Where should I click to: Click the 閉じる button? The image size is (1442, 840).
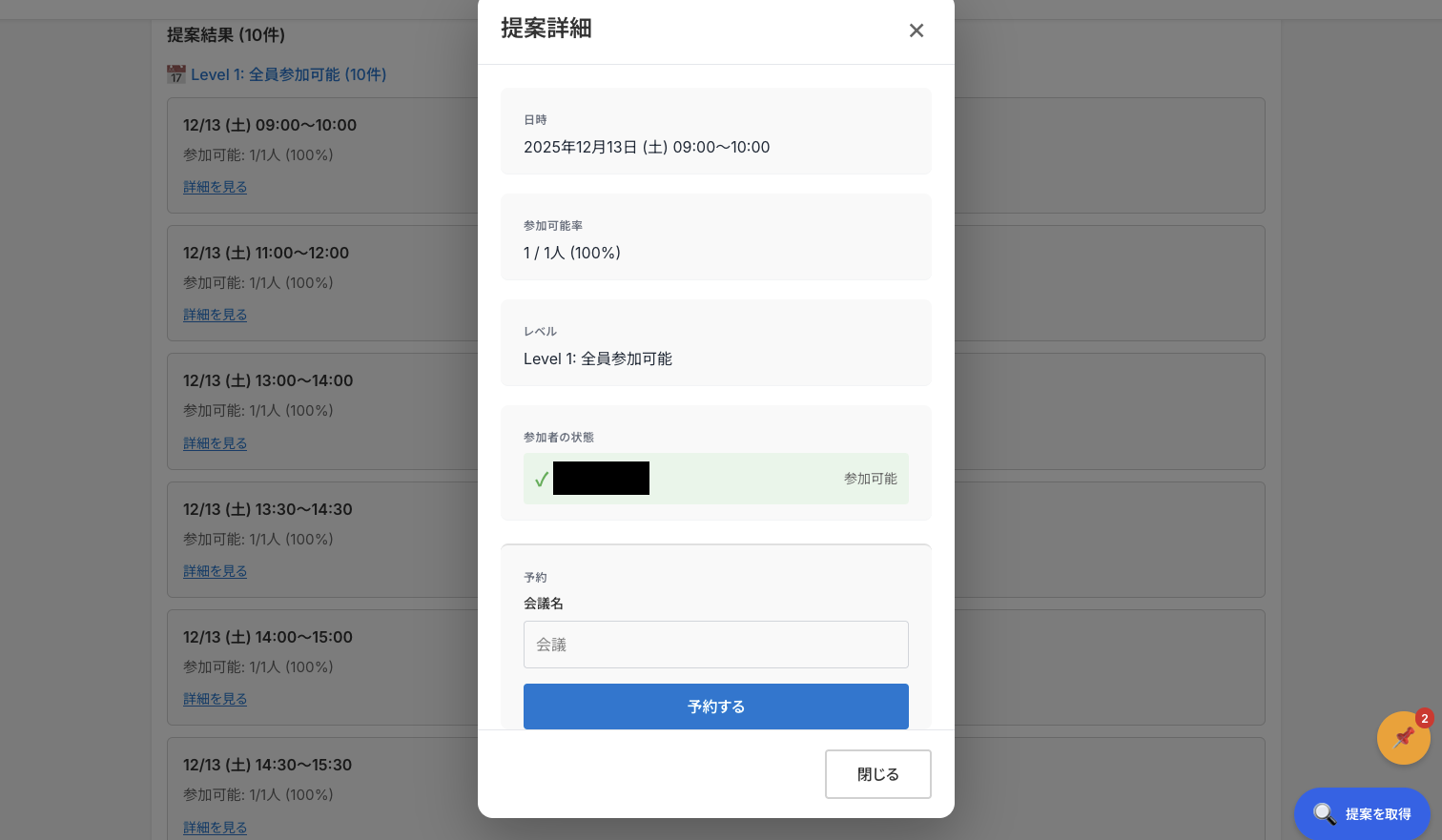point(878,774)
